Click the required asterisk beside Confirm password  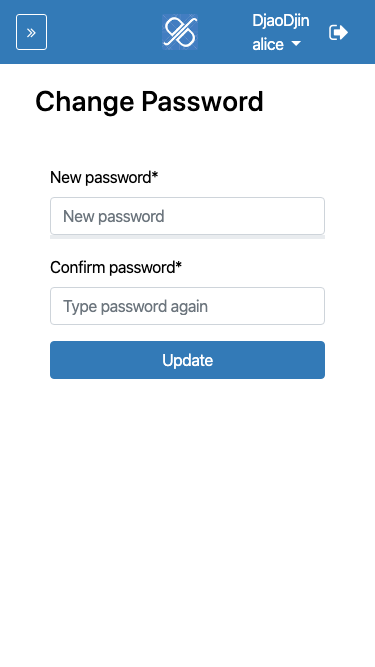pyautogui.click(x=179, y=265)
